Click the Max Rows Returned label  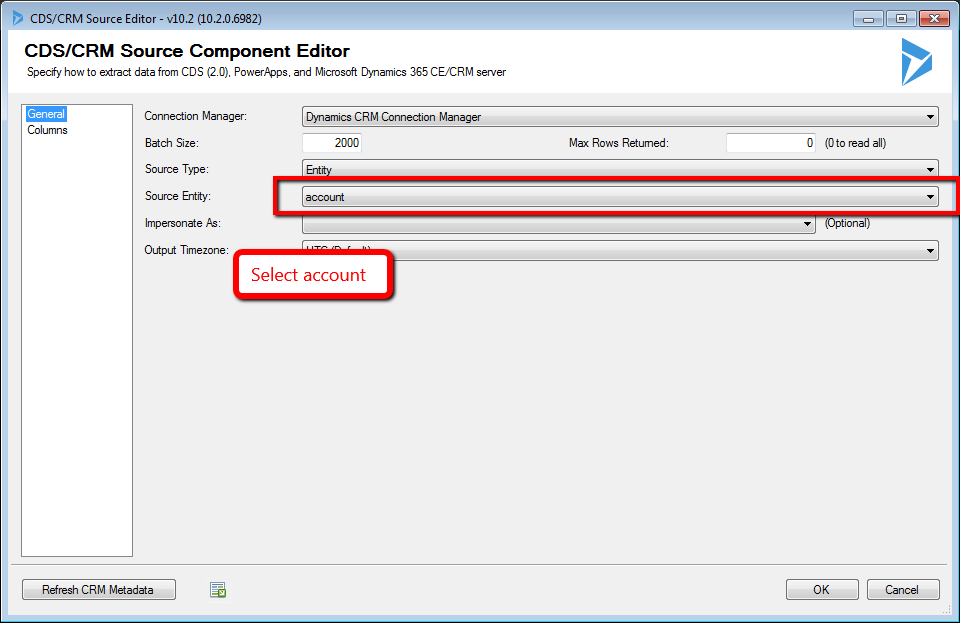click(x=618, y=143)
